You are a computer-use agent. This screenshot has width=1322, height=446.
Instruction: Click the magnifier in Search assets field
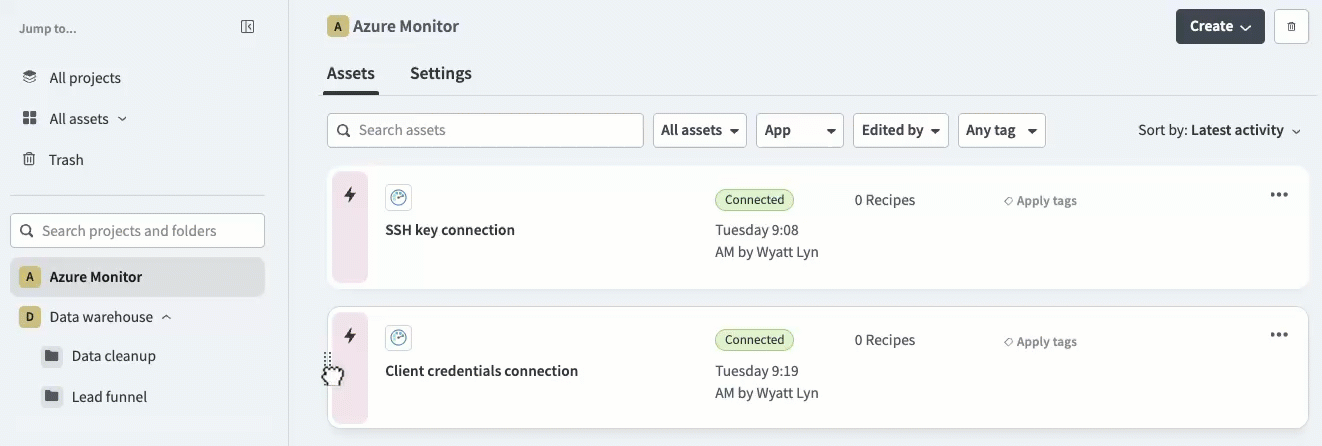click(x=344, y=130)
